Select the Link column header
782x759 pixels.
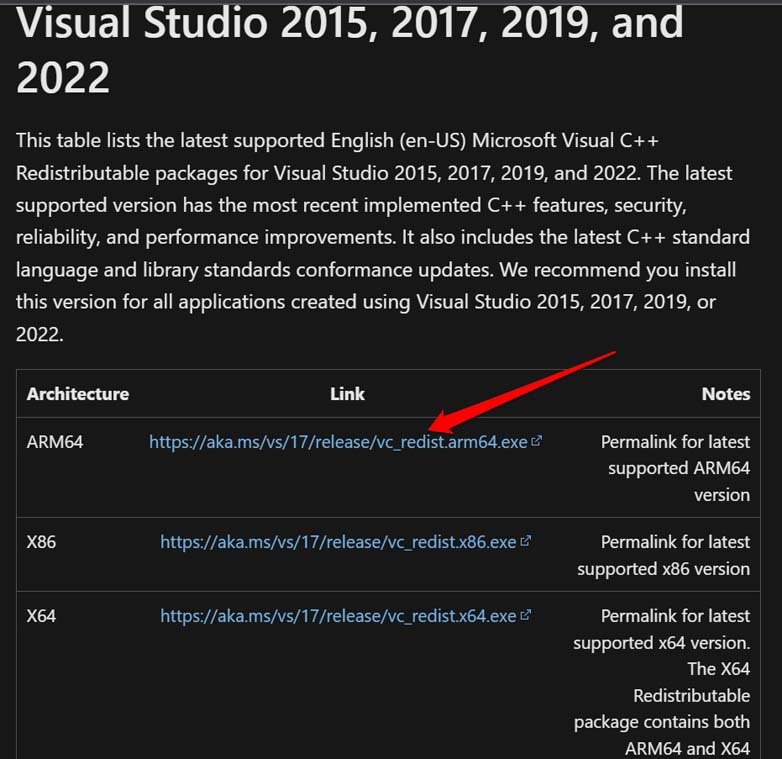(x=347, y=394)
